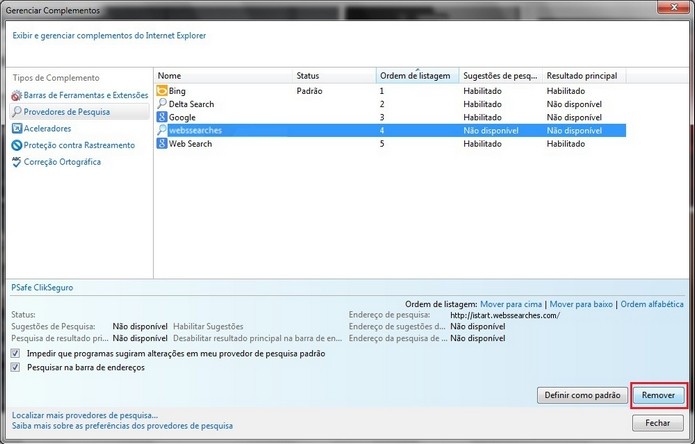Click 'Mover para cima' link
This screenshot has width=695, height=444.
511,304
